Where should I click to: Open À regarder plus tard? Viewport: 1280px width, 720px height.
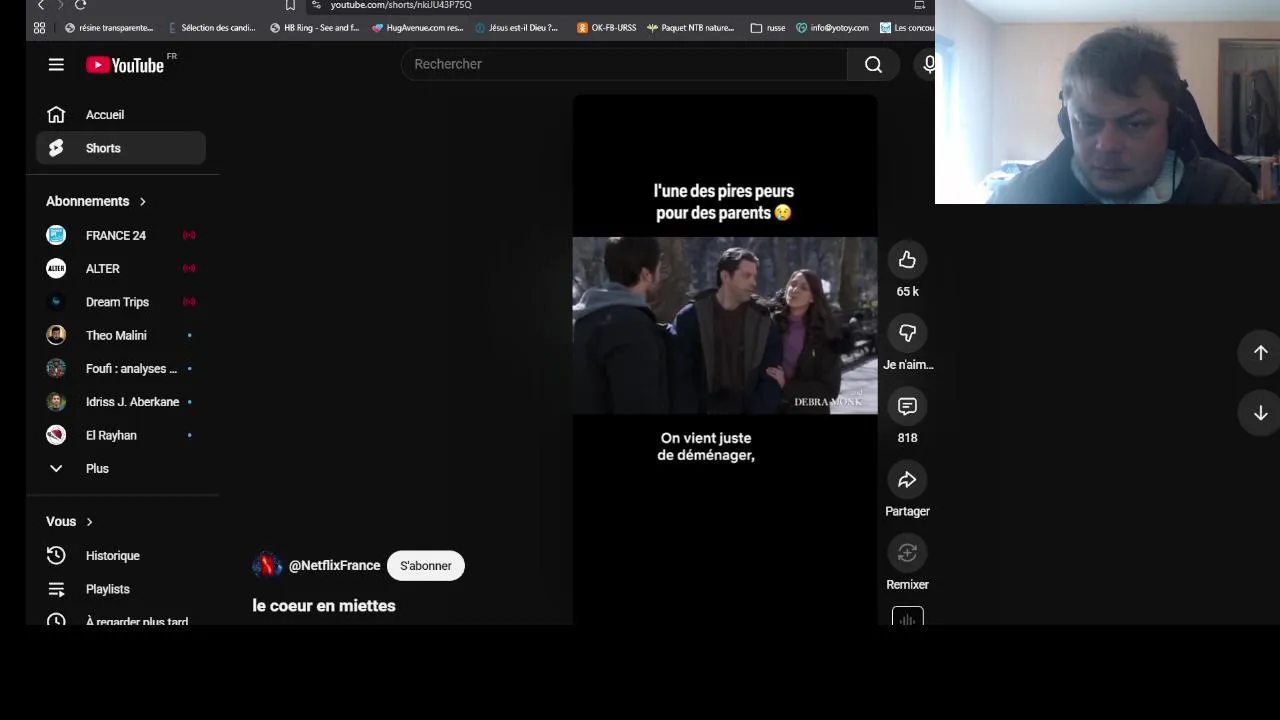(121, 618)
